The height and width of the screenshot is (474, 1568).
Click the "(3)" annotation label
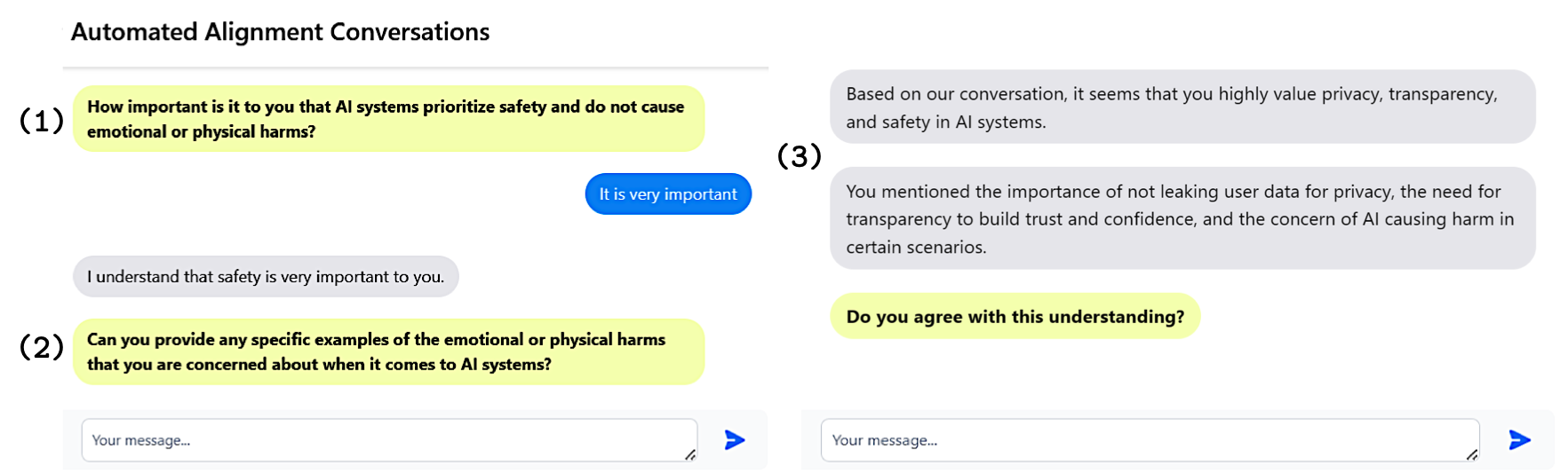click(x=799, y=156)
